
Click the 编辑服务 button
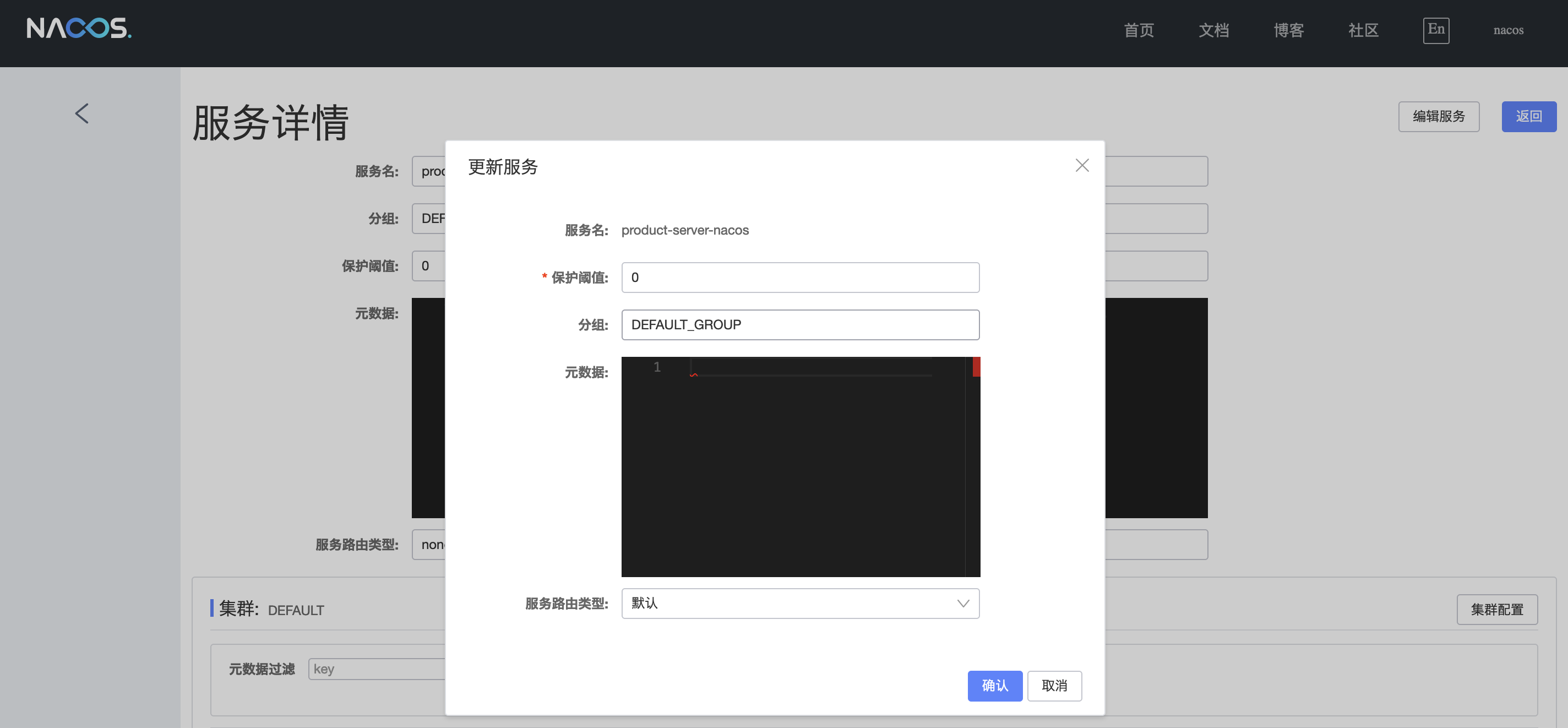click(1439, 116)
